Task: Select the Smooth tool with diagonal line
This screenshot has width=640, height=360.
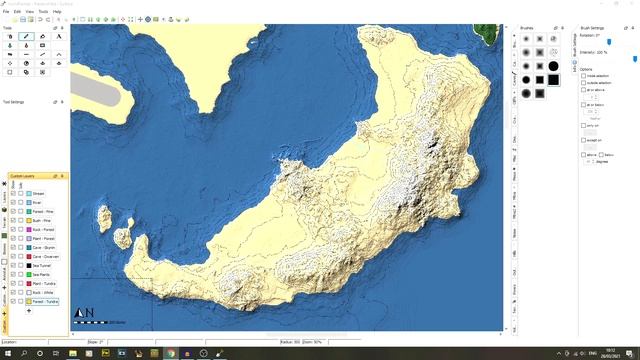Action: pyautogui.click(x=42, y=54)
